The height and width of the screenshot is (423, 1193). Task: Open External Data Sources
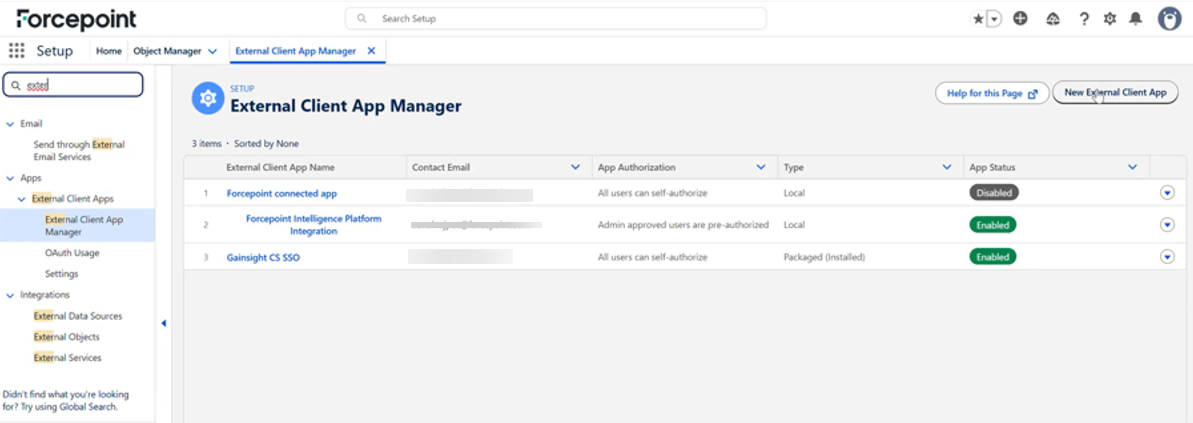coord(78,316)
